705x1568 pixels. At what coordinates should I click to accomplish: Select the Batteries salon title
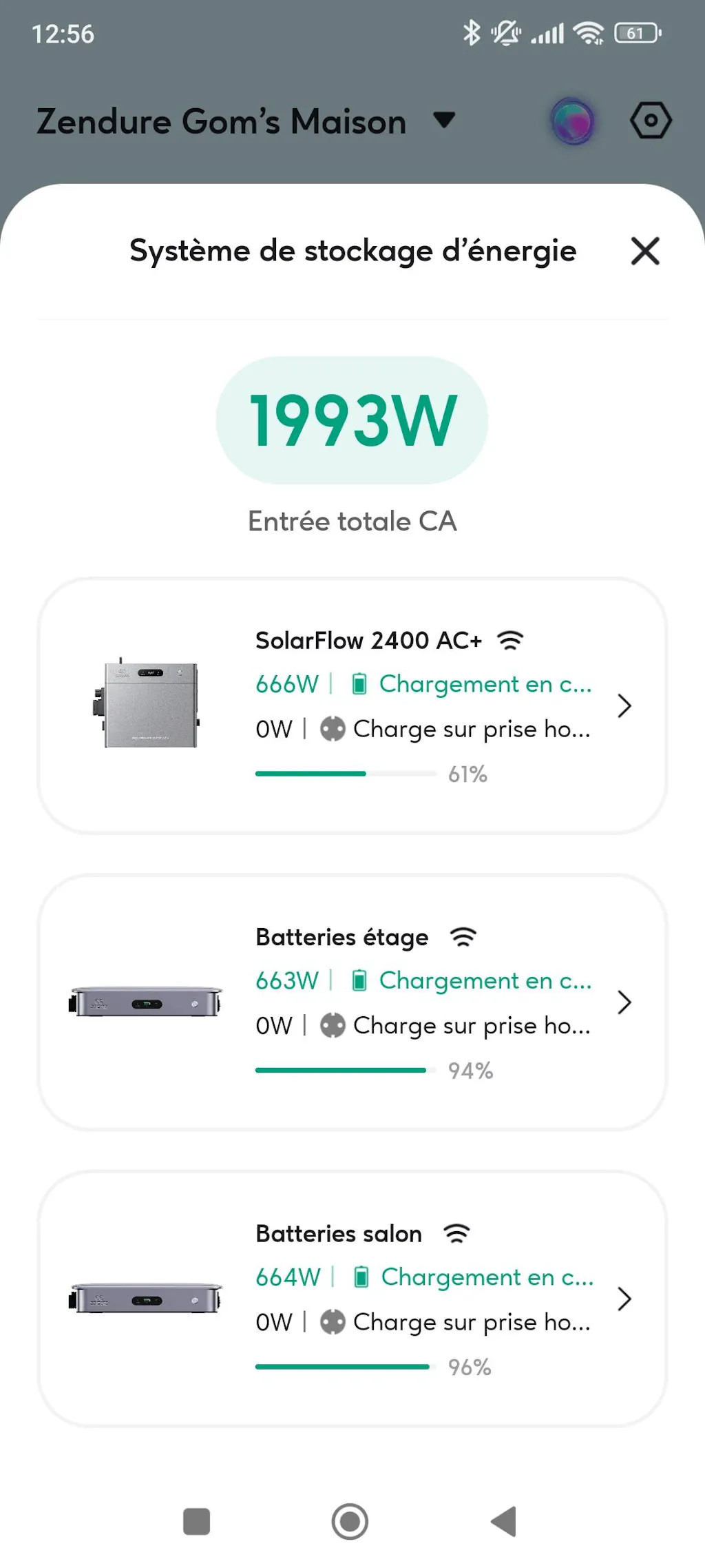click(338, 1233)
